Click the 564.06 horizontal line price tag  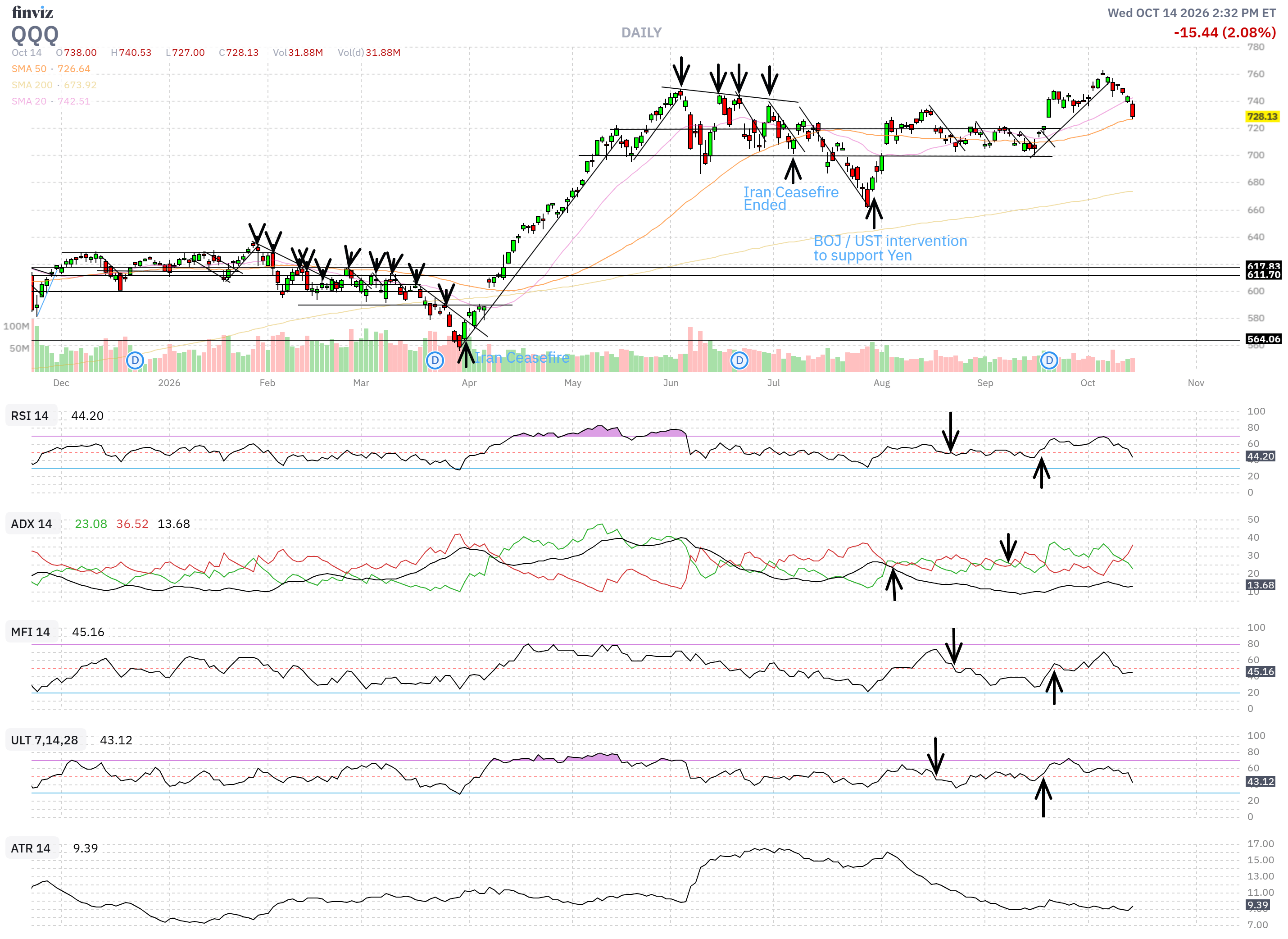[x=1264, y=339]
